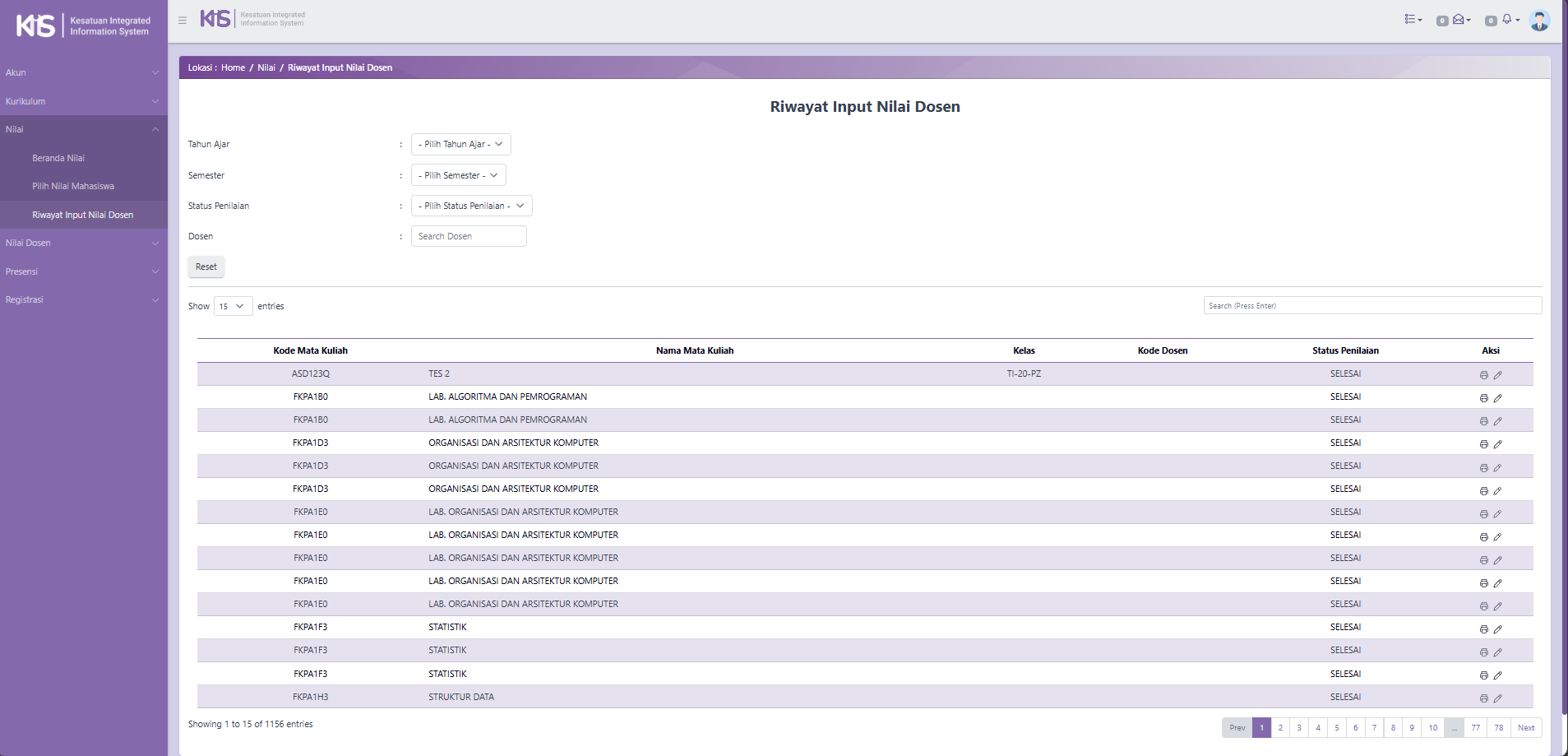Focus the Search Dosen input field
This screenshot has height=756, width=1568.
click(469, 236)
